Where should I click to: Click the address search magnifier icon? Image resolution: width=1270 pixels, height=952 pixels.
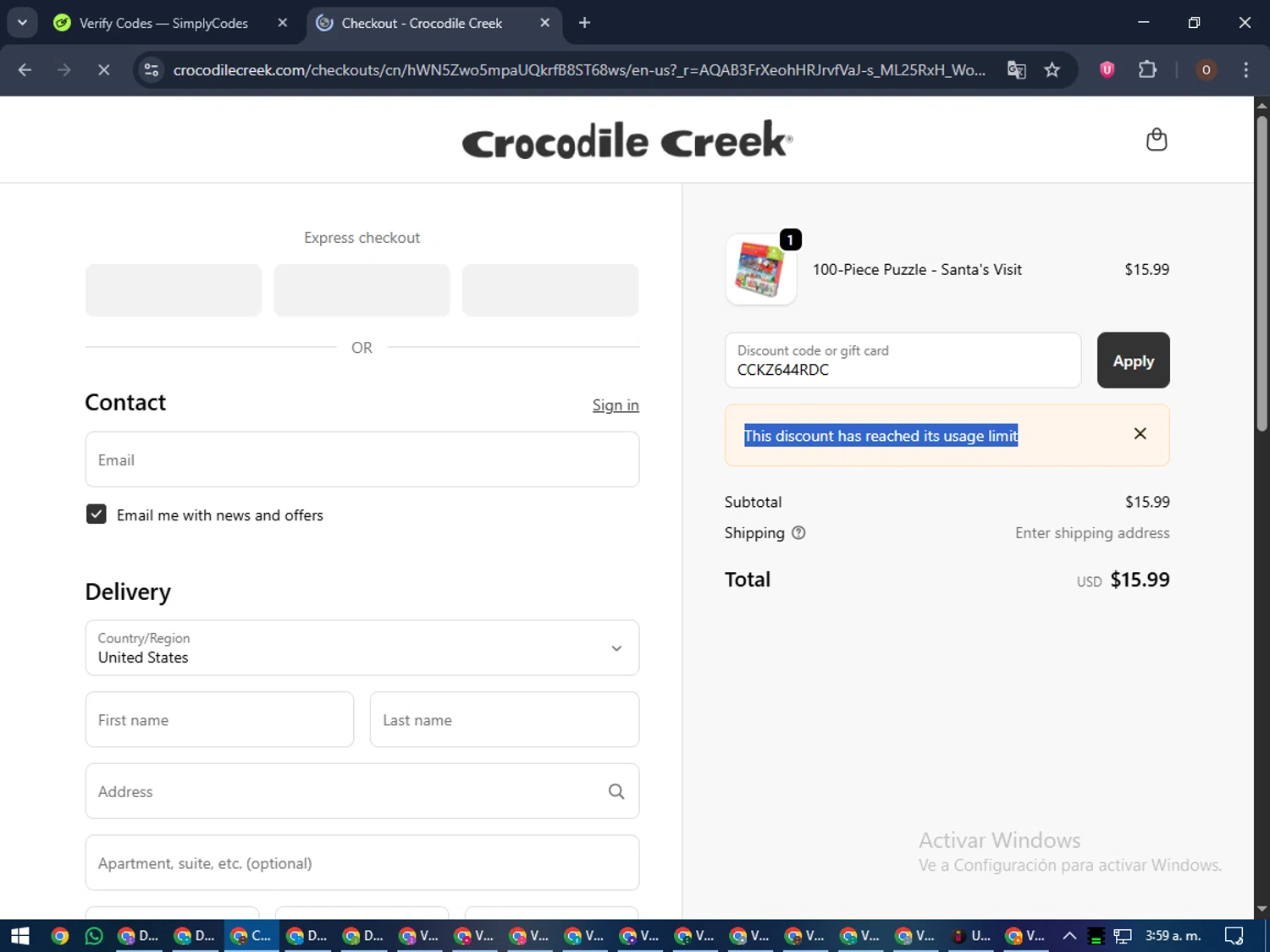(616, 791)
